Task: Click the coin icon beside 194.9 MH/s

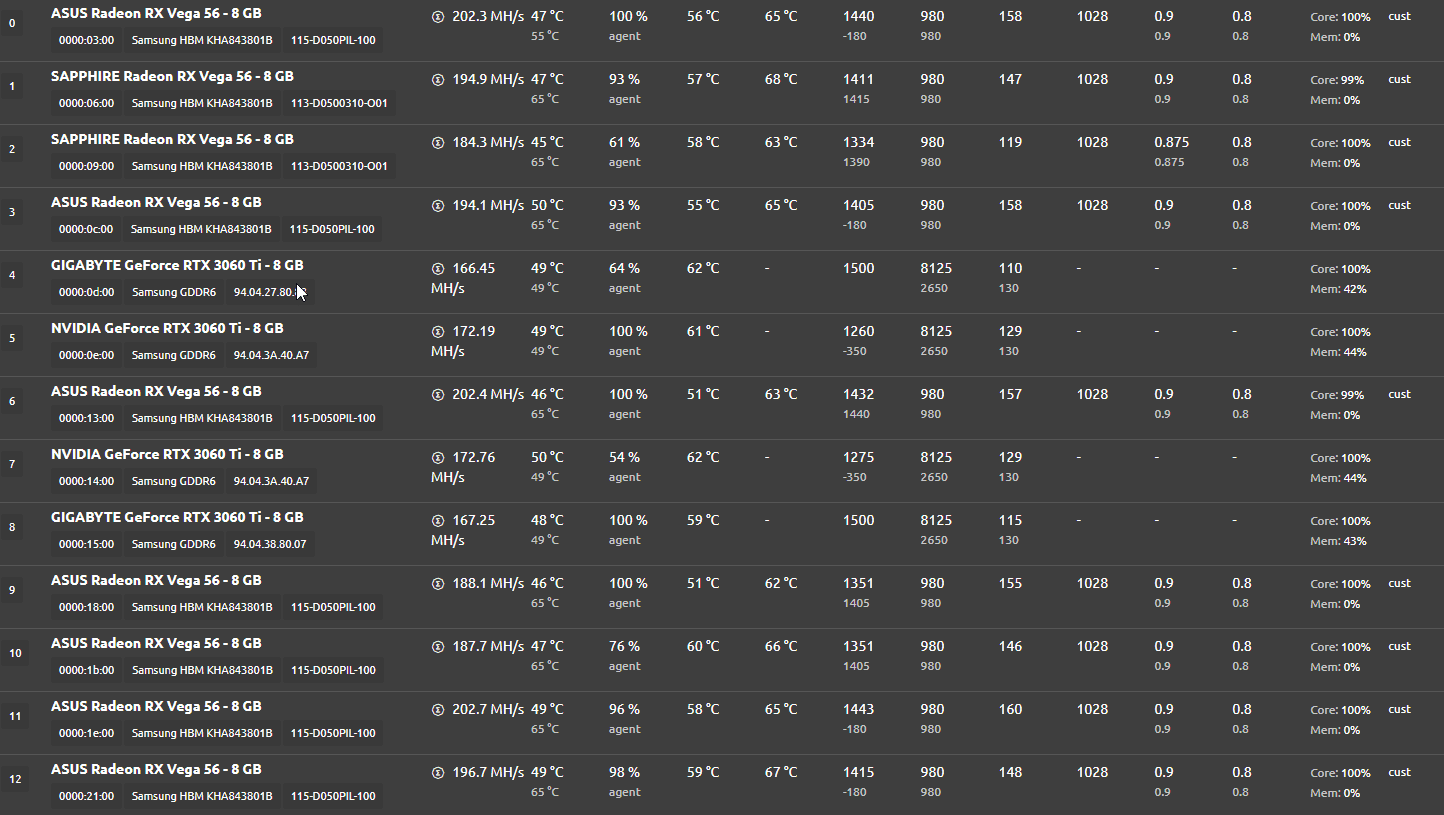Action: [438, 80]
